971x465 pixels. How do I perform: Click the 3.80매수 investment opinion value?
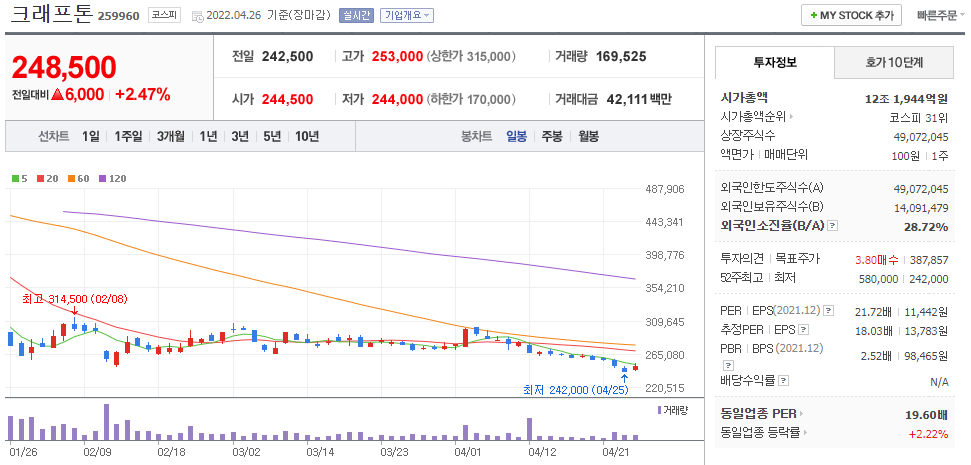pos(877,260)
